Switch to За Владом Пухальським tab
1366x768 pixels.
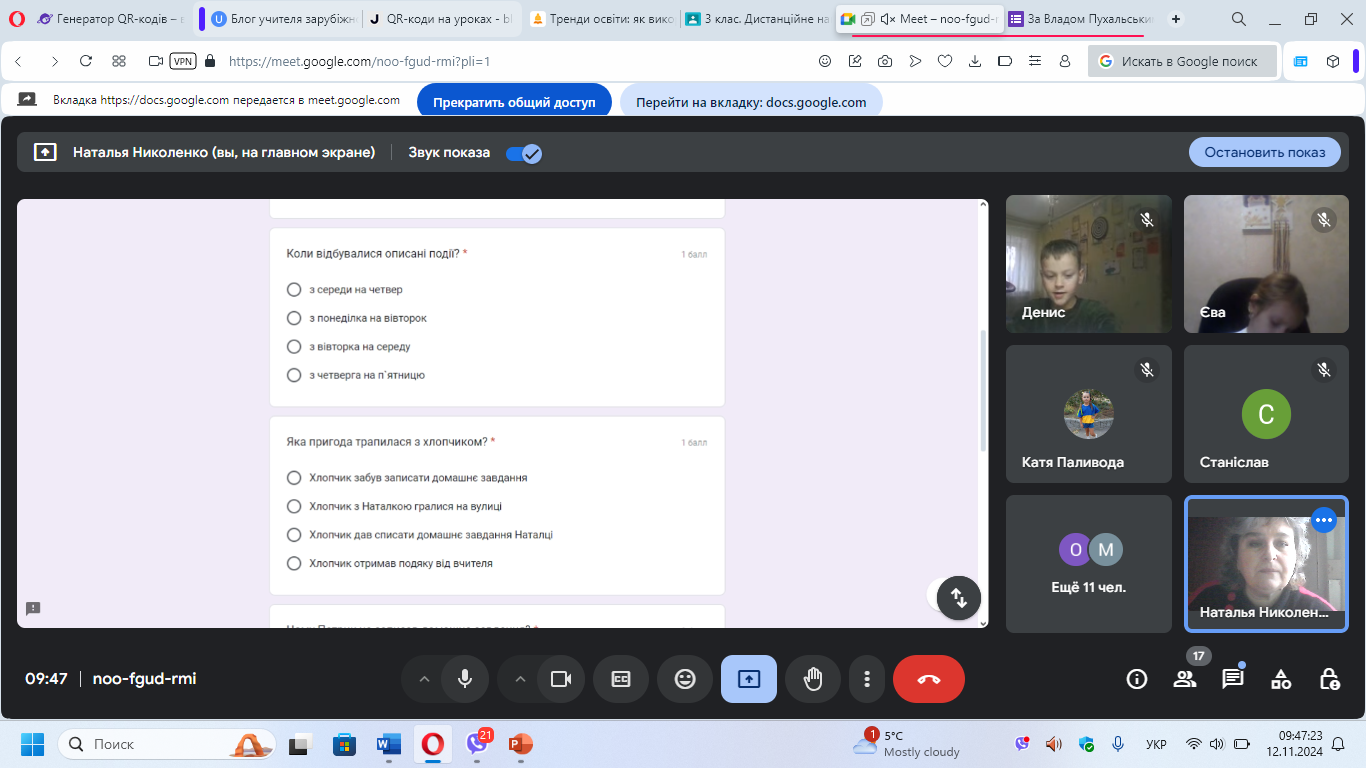[1080, 19]
